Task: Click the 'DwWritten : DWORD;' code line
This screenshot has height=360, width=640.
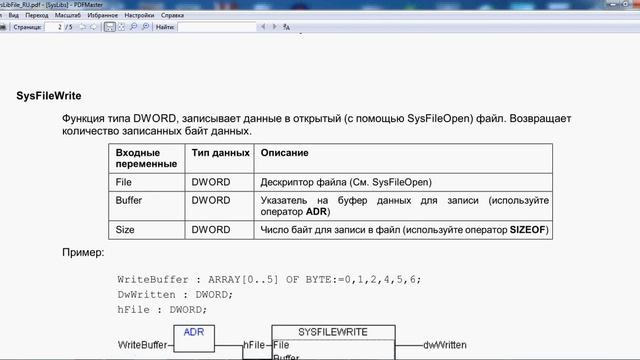Action: [175, 295]
